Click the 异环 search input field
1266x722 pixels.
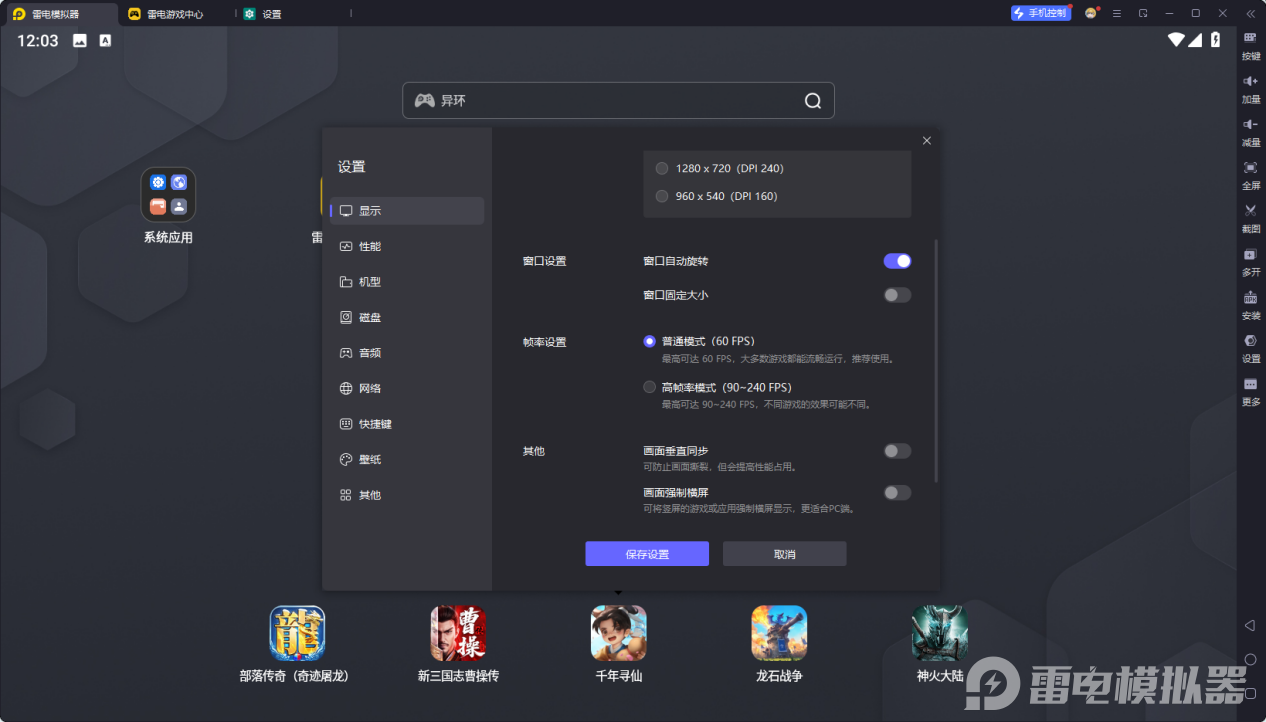click(x=618, y=100)
